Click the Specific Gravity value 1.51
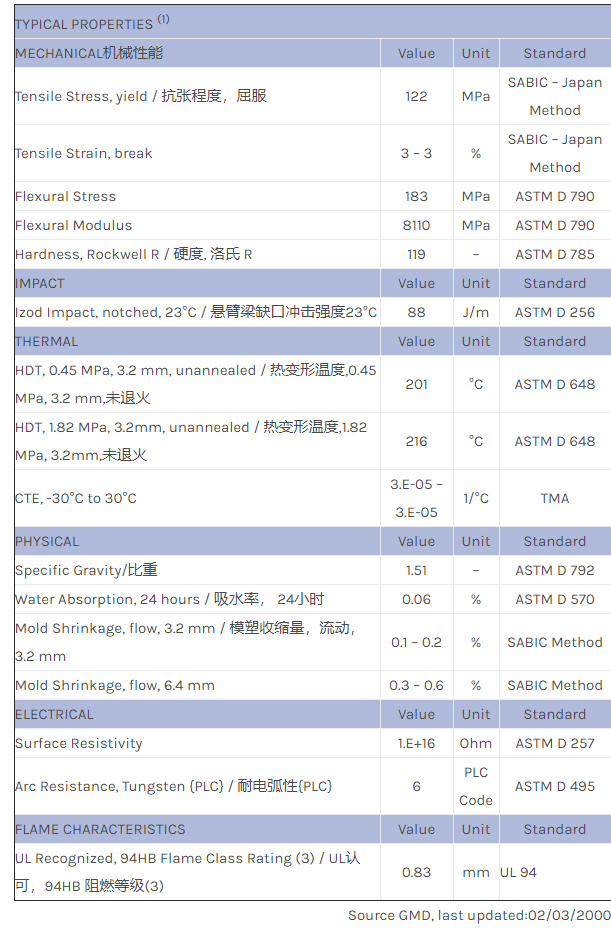 416,570
